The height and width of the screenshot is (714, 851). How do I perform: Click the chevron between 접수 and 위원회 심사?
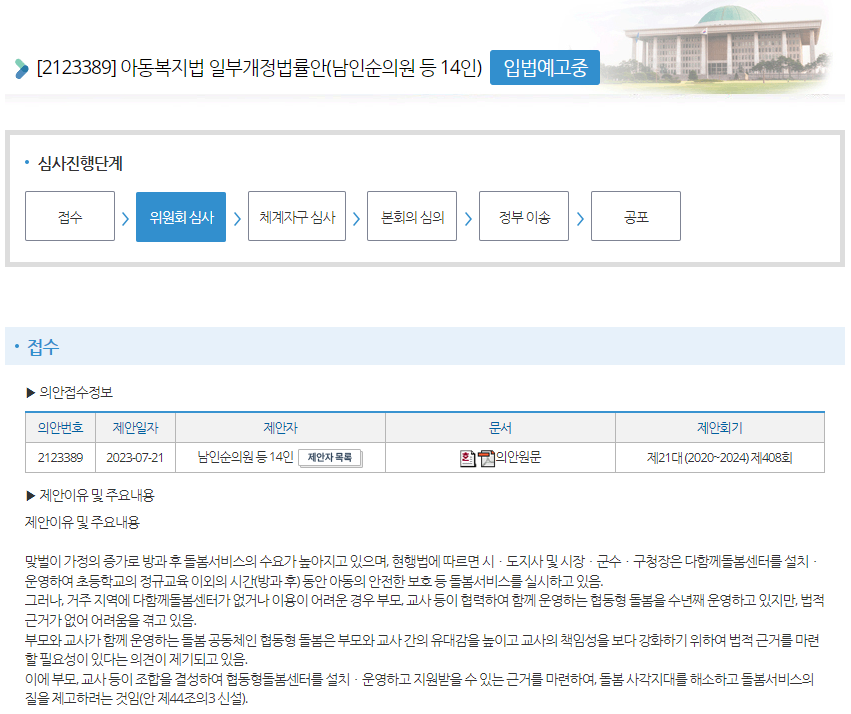(125, 218)
